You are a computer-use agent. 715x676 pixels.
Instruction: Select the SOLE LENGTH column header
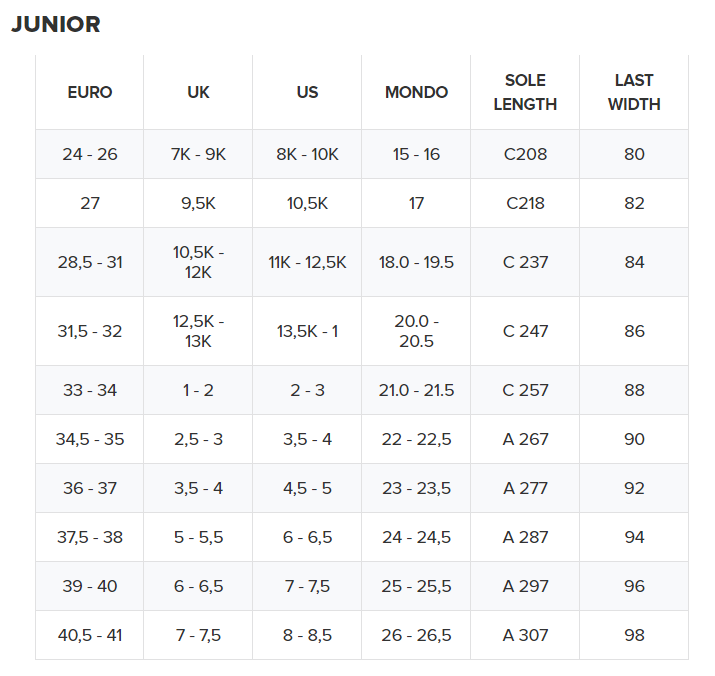click(525, 92)
